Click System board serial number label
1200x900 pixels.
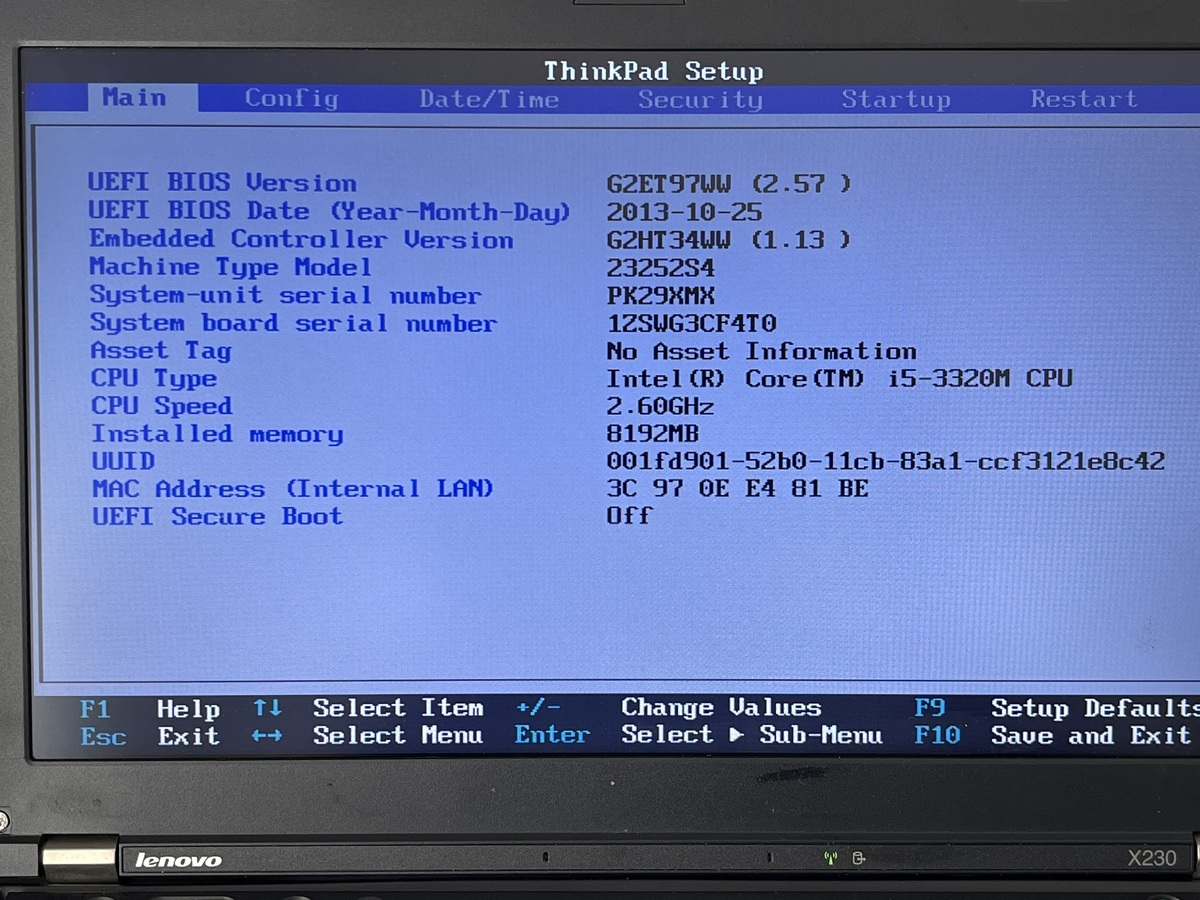pos(293,323)
